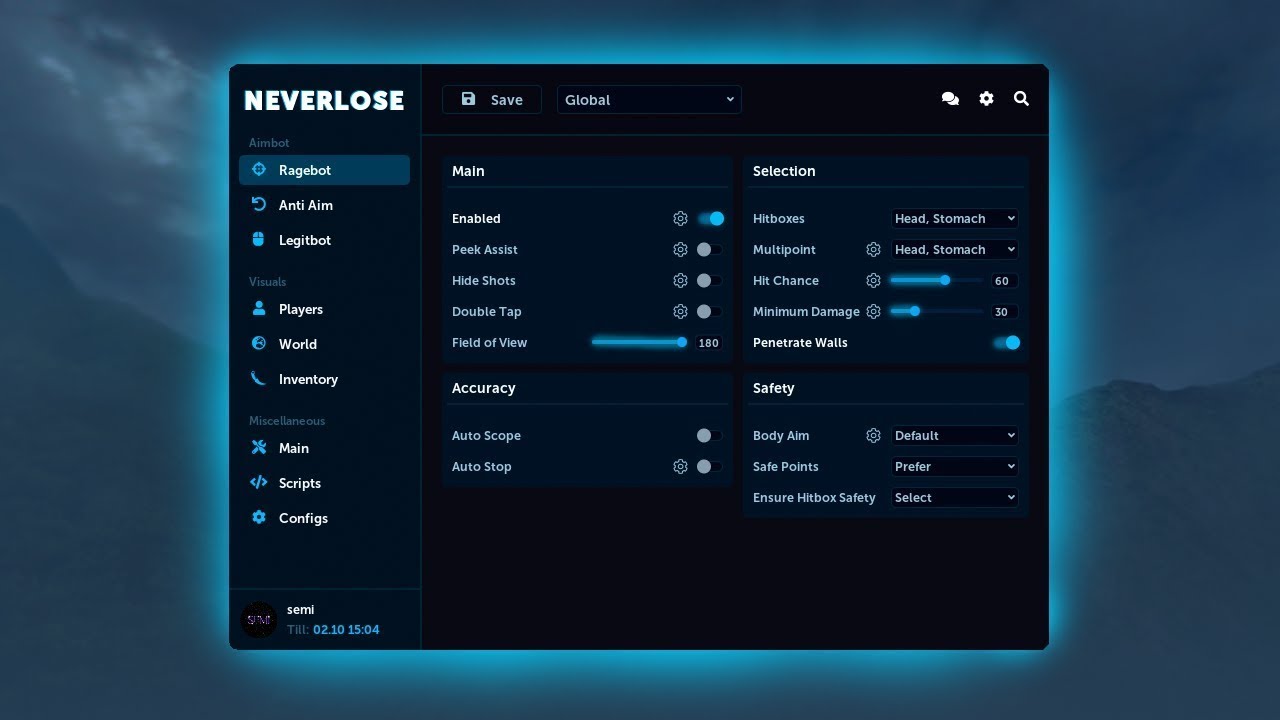Open the Multipoint dropdown
This screenshot has height=720, width=1280.
tap(955, 249)
